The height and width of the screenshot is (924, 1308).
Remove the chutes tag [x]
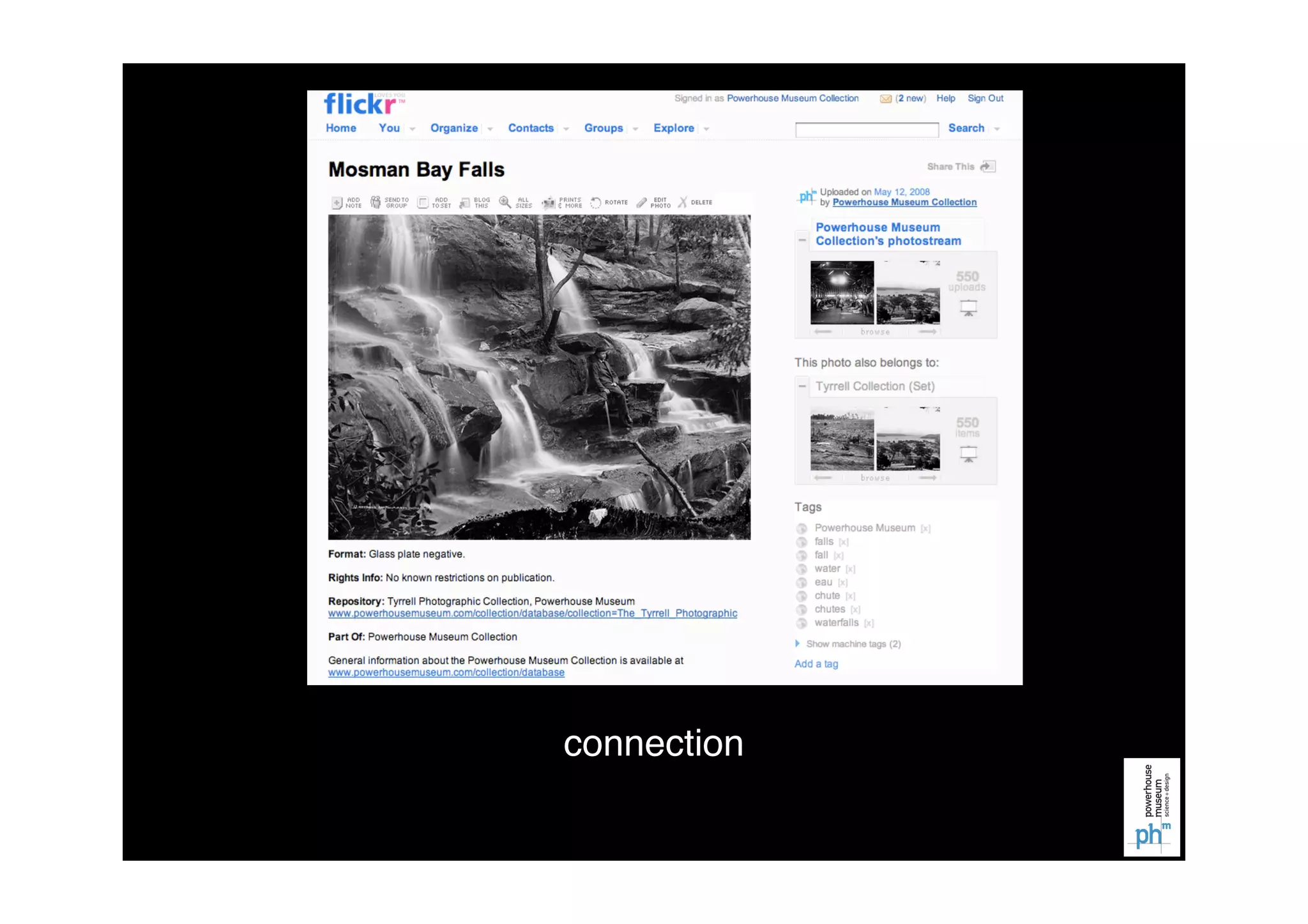(856, 610)
